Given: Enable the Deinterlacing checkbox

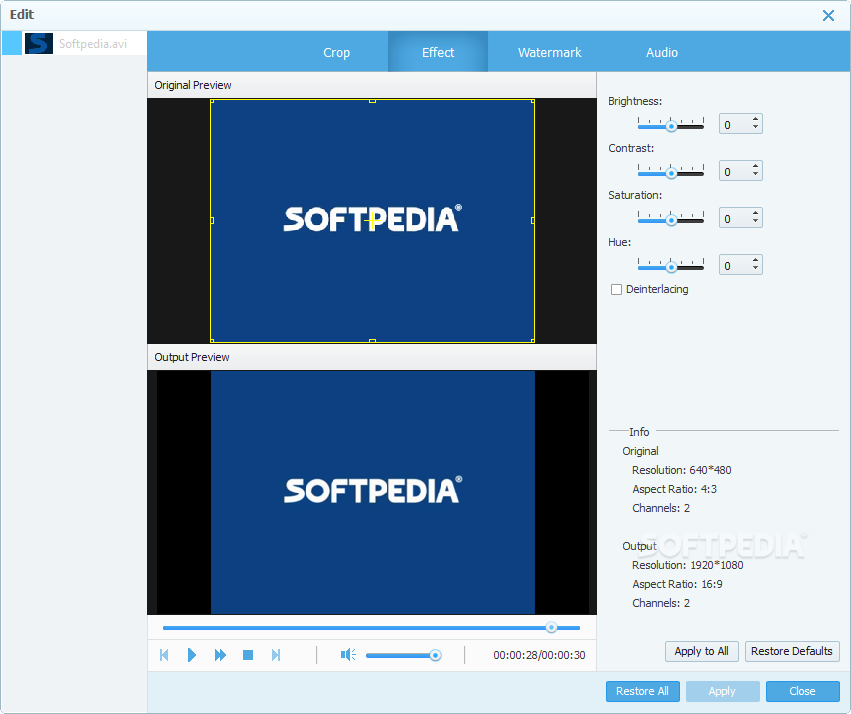Looking at the screenshot, I should click(616, 290).
